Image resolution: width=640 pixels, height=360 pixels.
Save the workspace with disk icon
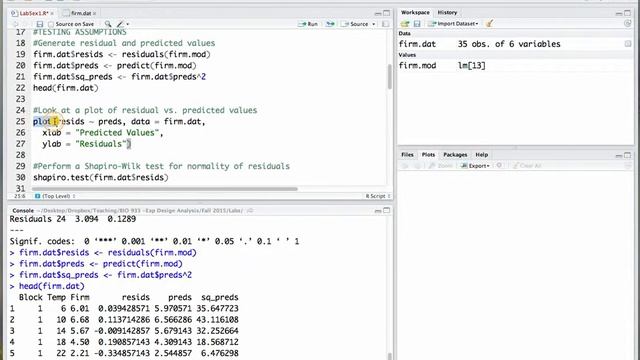[x=417, y=24]
